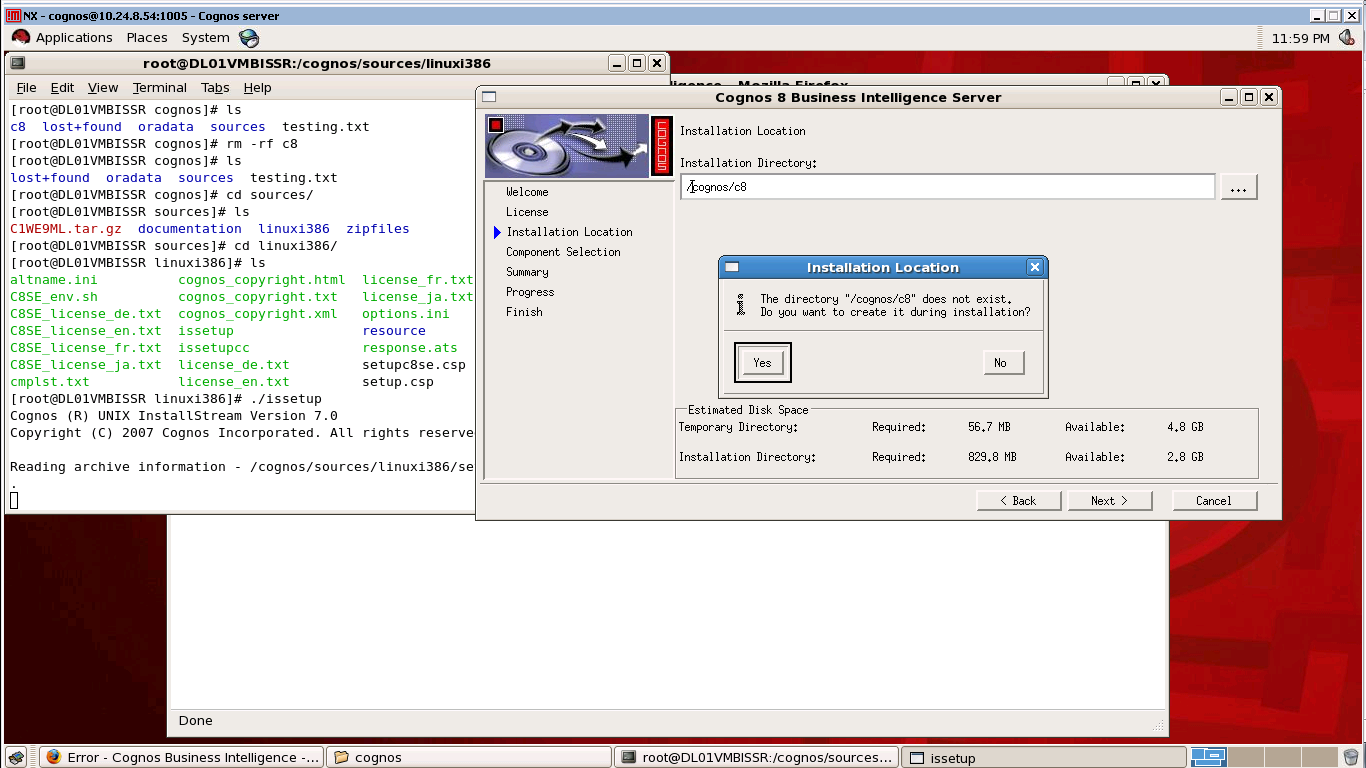Maximize the terminal window
The height and width of the screenshot is (768, 1366).
(637, 63)
